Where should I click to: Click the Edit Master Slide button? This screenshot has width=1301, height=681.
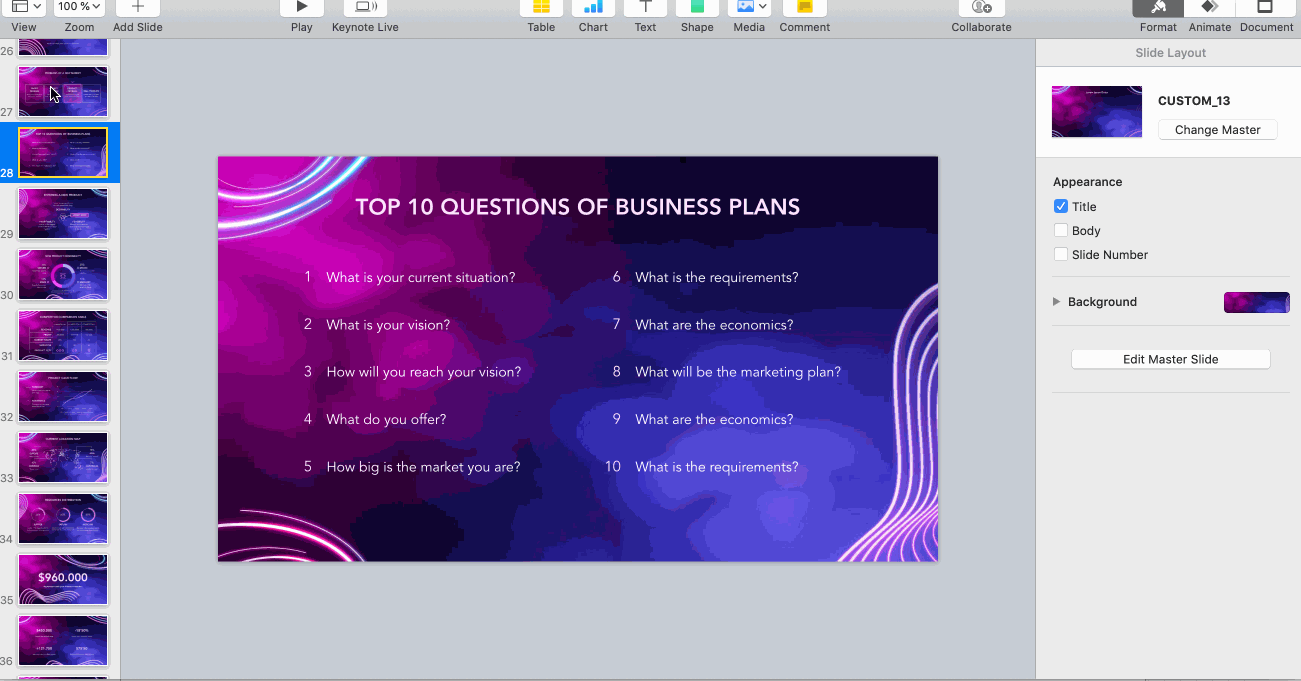point(1170,359)
